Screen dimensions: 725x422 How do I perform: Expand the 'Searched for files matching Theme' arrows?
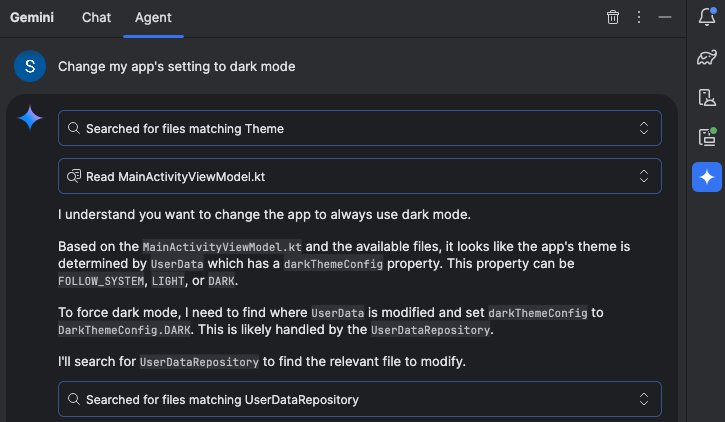pyautogui.click(x=645, y=128)
